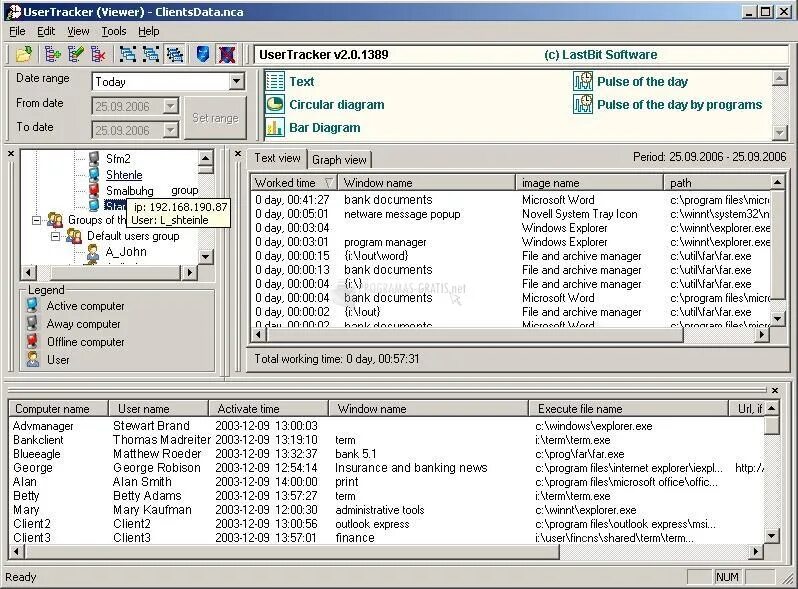The image size is (798, 589).
Task: Click the Circular diagram pie icon
Action: [x=275, y=105]
